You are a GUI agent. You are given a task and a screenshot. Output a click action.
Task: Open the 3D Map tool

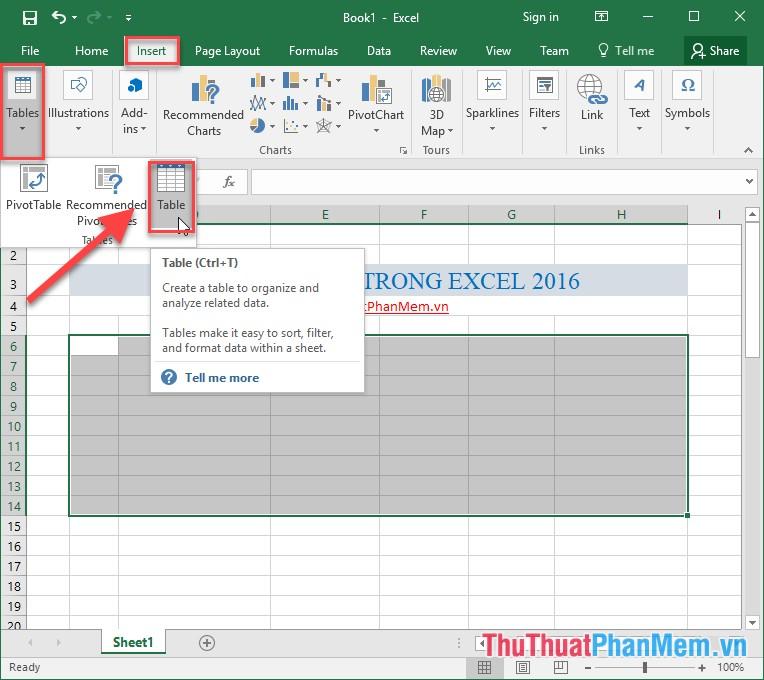pos(437,105)
